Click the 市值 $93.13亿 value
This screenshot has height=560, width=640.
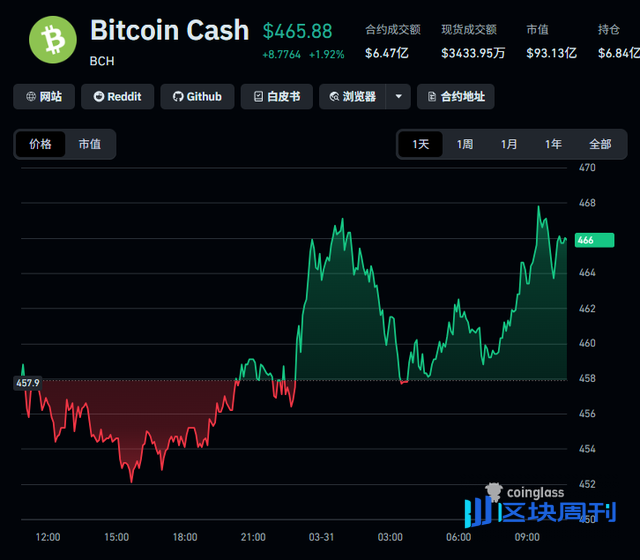tap(551, 53)
